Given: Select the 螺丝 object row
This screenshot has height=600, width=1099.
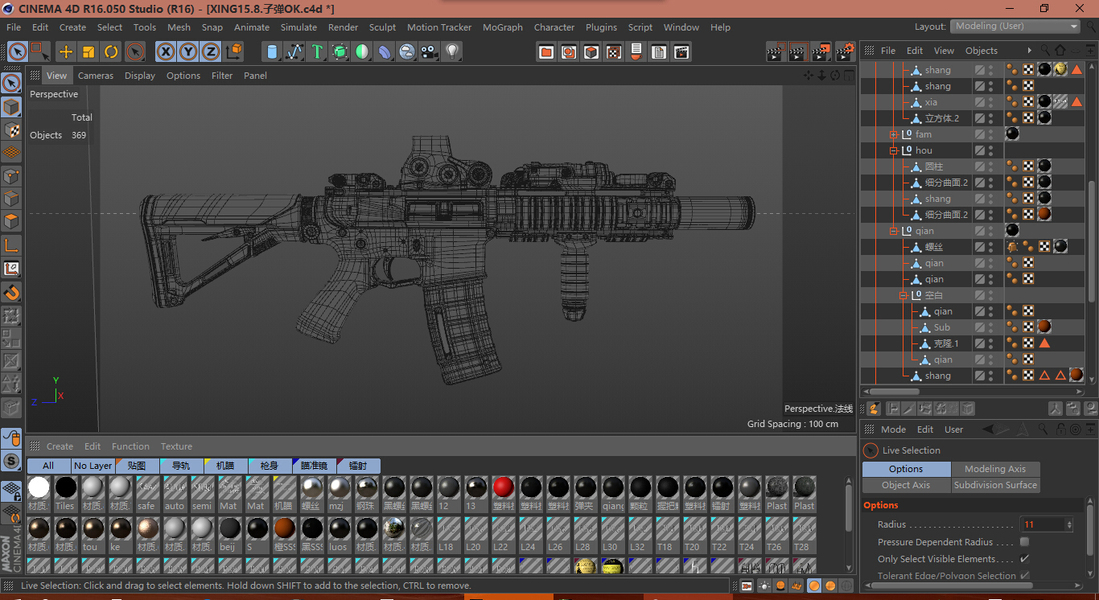Looking at the screenshot, I should [x=974, y=247].
